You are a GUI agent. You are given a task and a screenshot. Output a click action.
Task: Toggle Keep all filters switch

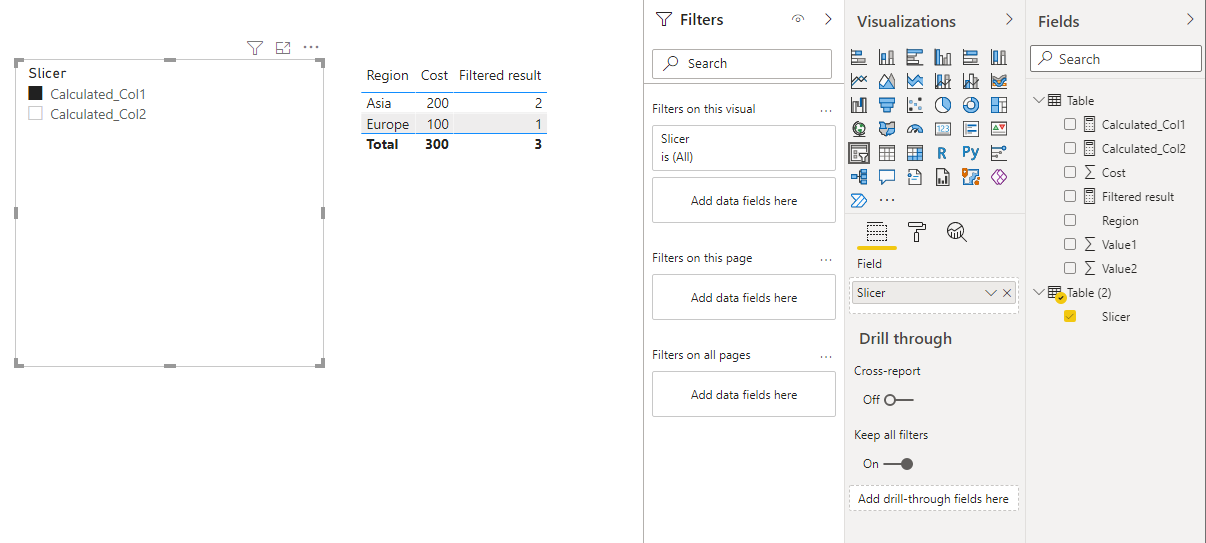click(899, 463)
